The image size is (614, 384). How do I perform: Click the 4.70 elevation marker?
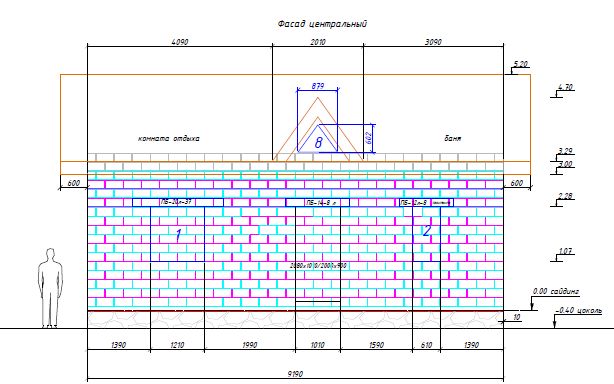(x=565, y=87)
